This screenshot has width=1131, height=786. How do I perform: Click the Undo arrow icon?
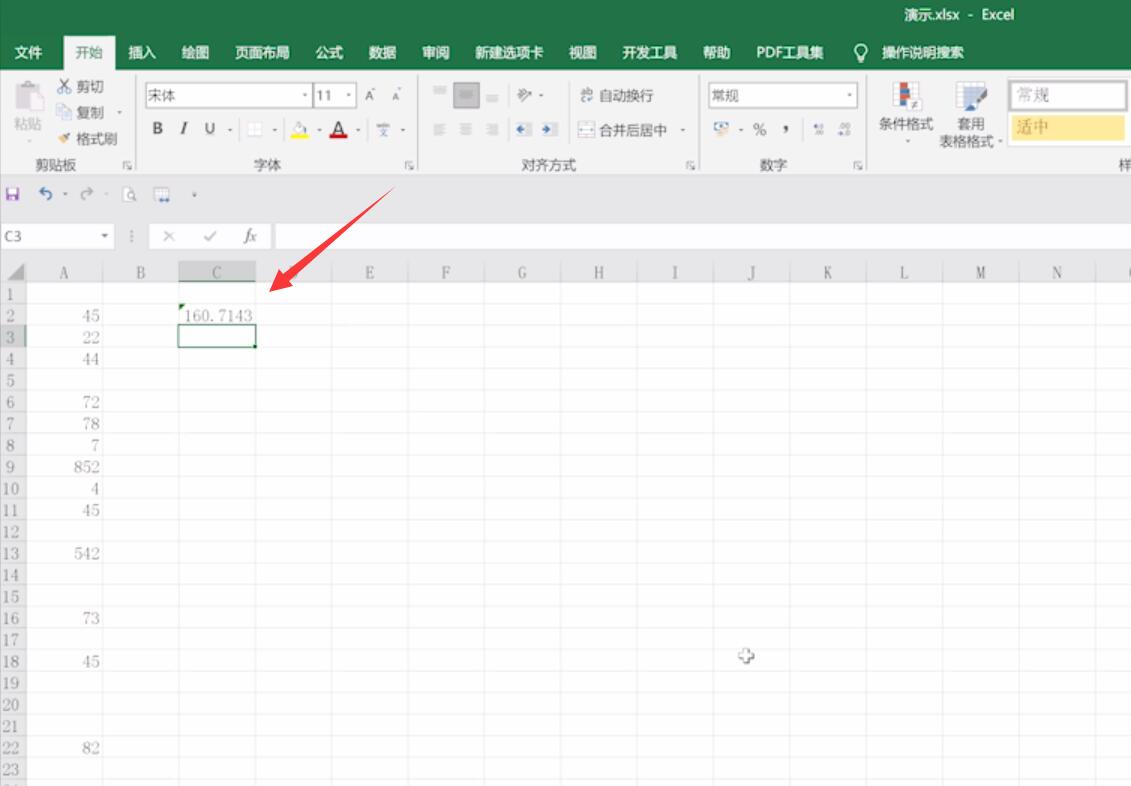point(45,194)
